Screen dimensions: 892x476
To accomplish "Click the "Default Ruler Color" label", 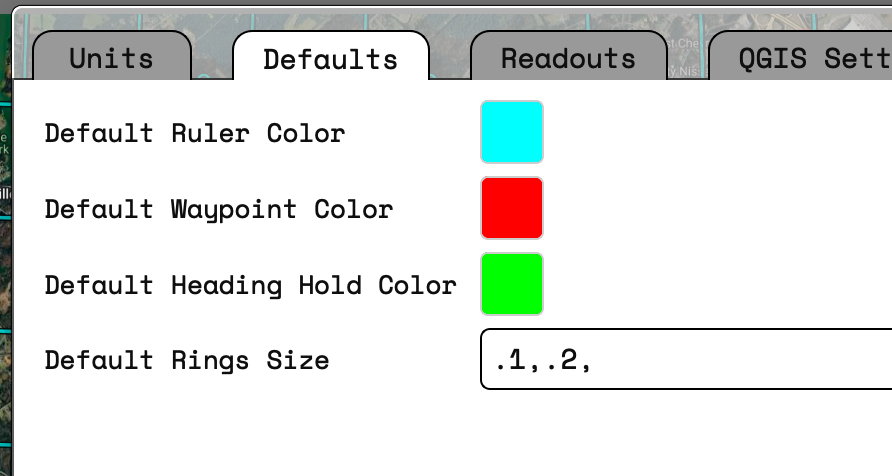I will (195, 133).
